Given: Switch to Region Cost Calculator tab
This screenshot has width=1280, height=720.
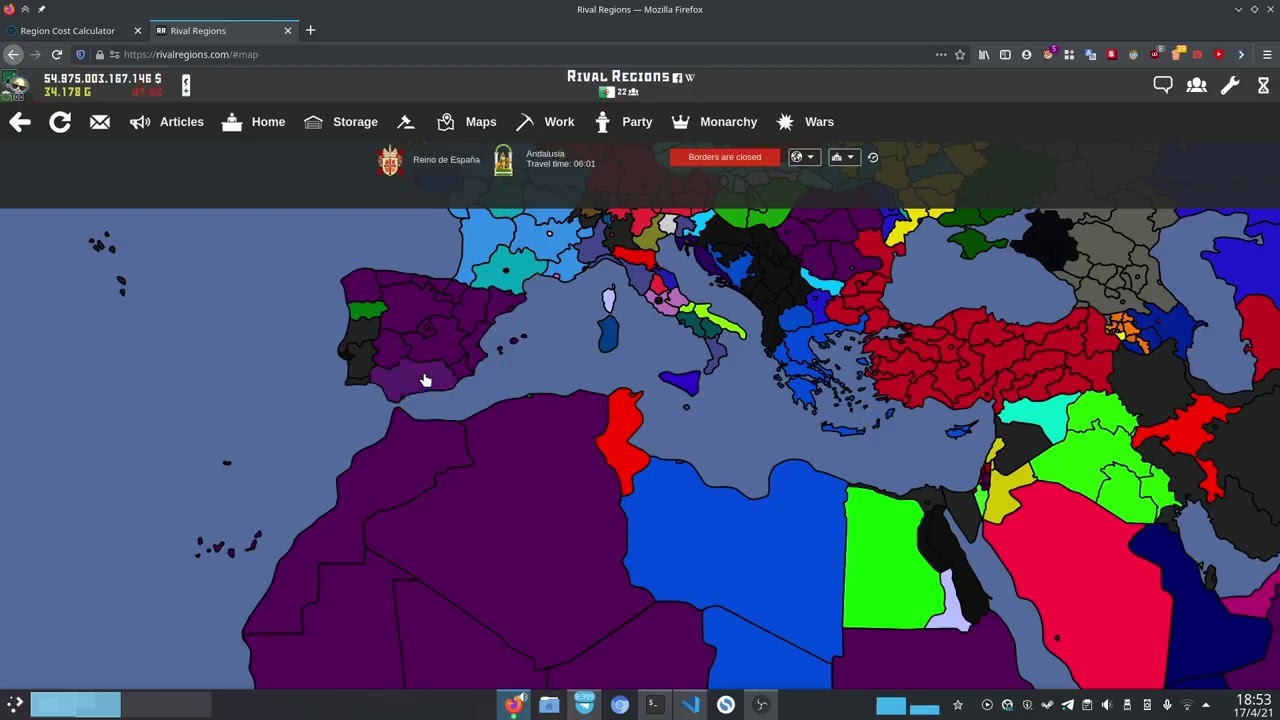Looking at the screenshot, I should click(68, 30).
